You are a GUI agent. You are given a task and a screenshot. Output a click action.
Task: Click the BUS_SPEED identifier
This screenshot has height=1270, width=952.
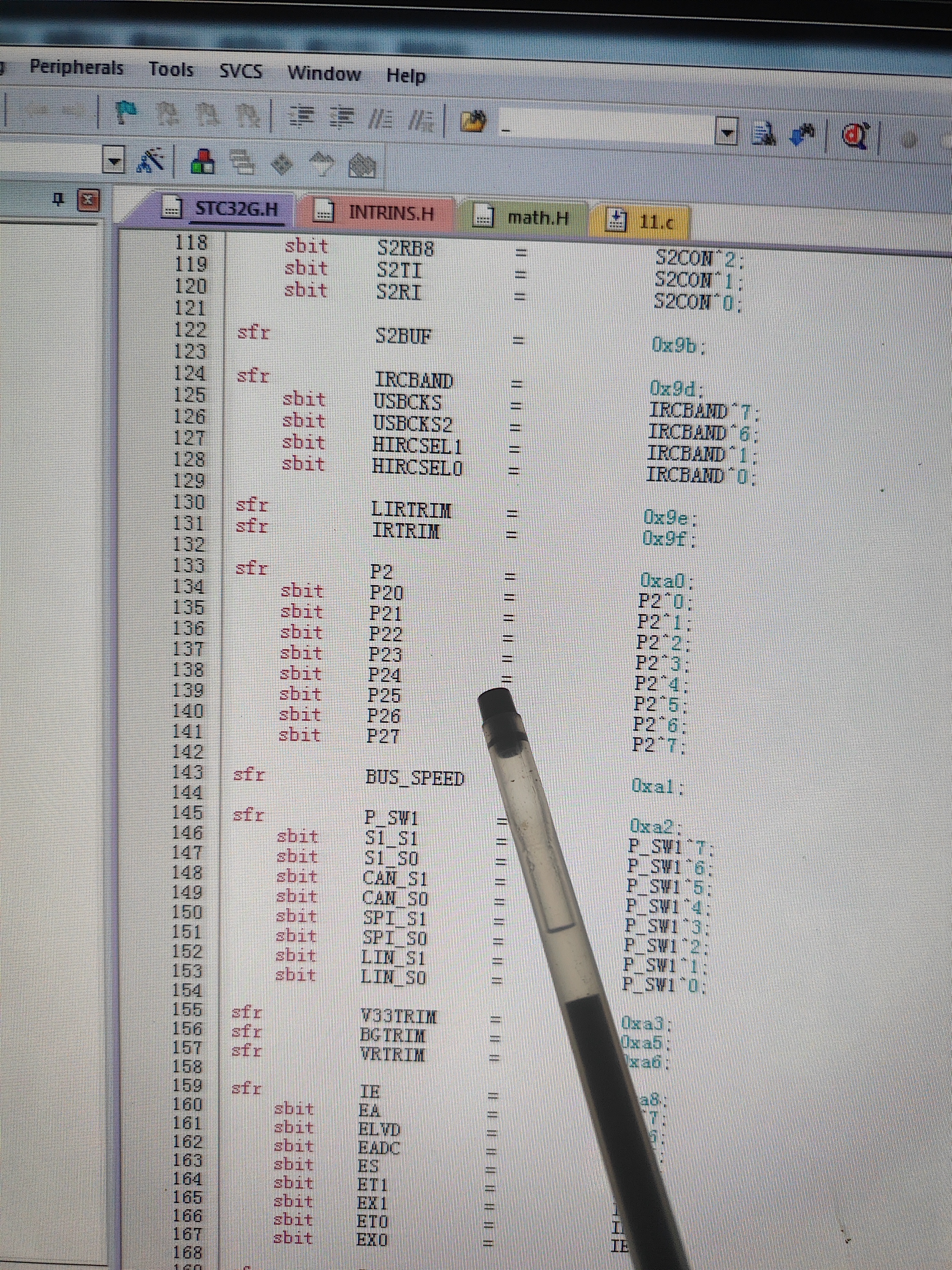(x=414, y=778)
